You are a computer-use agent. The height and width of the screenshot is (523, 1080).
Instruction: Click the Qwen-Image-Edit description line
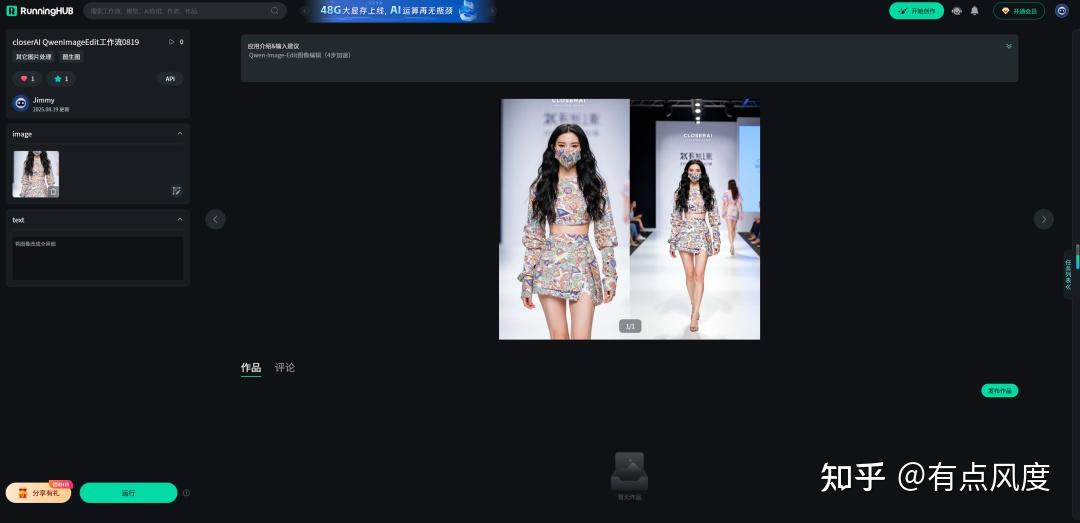(300, 55)
